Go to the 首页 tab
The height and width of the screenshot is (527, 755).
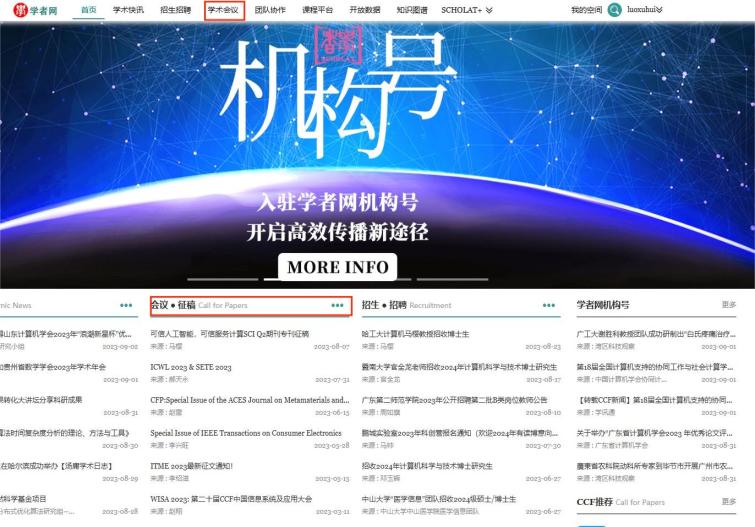[x=88, y=10]
